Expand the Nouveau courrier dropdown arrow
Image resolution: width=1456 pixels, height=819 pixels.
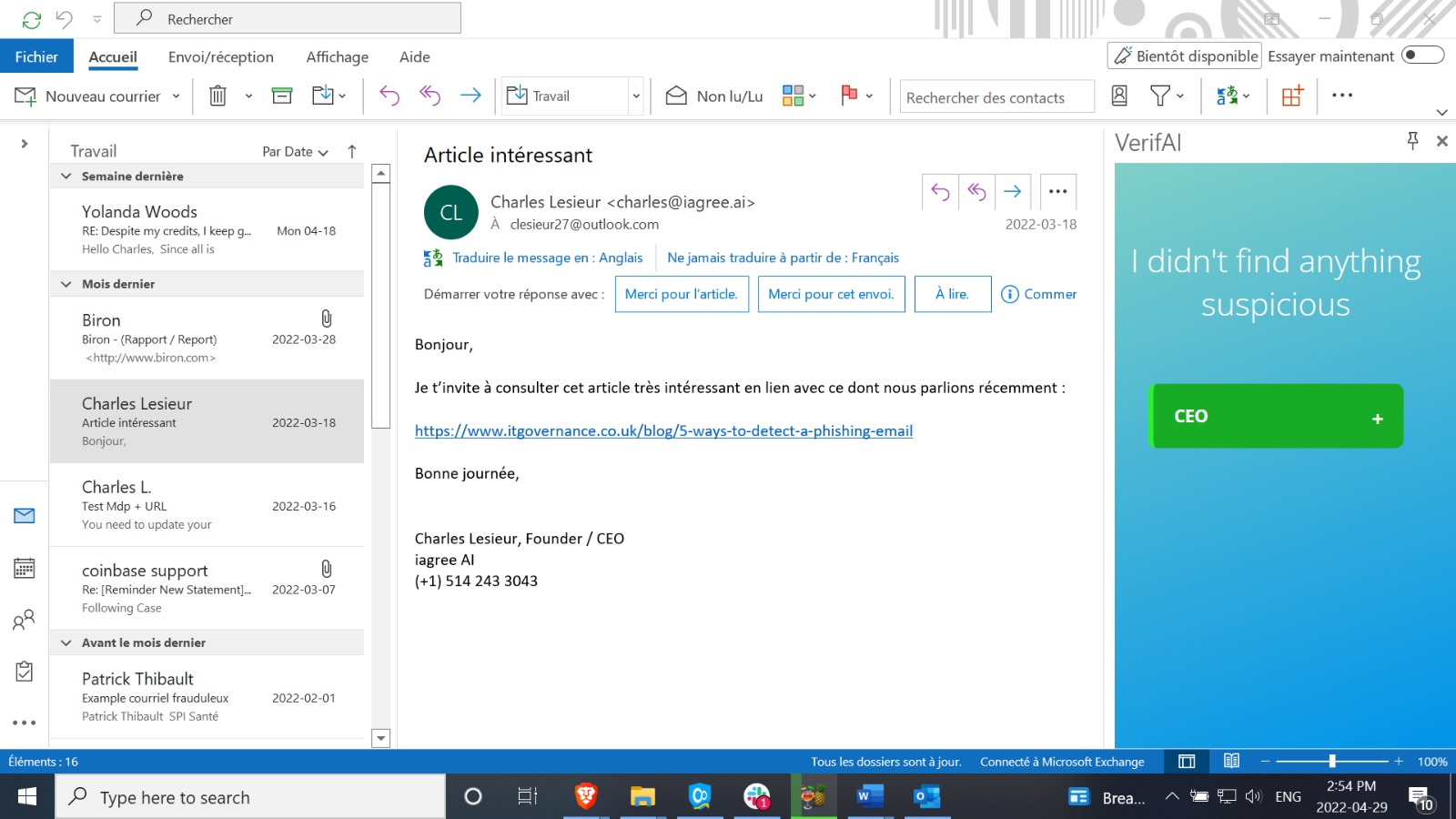[177, 96]
